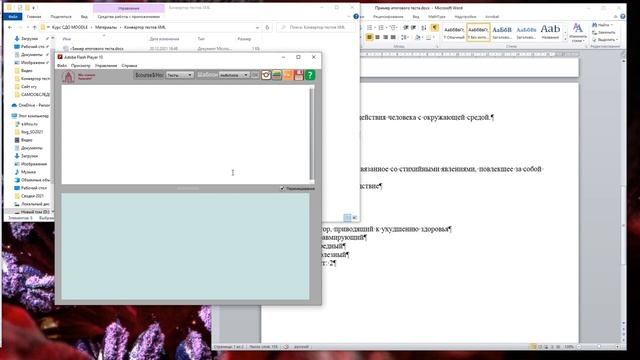Click the Explorer help icon under window controls

[356, 16]
